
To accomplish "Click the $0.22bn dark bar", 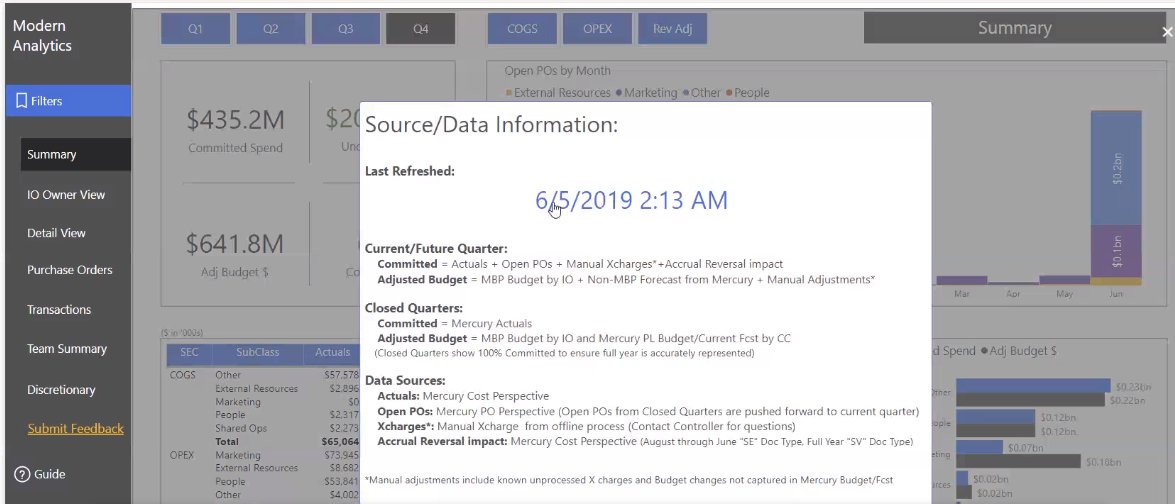I will coord(1030,400).
